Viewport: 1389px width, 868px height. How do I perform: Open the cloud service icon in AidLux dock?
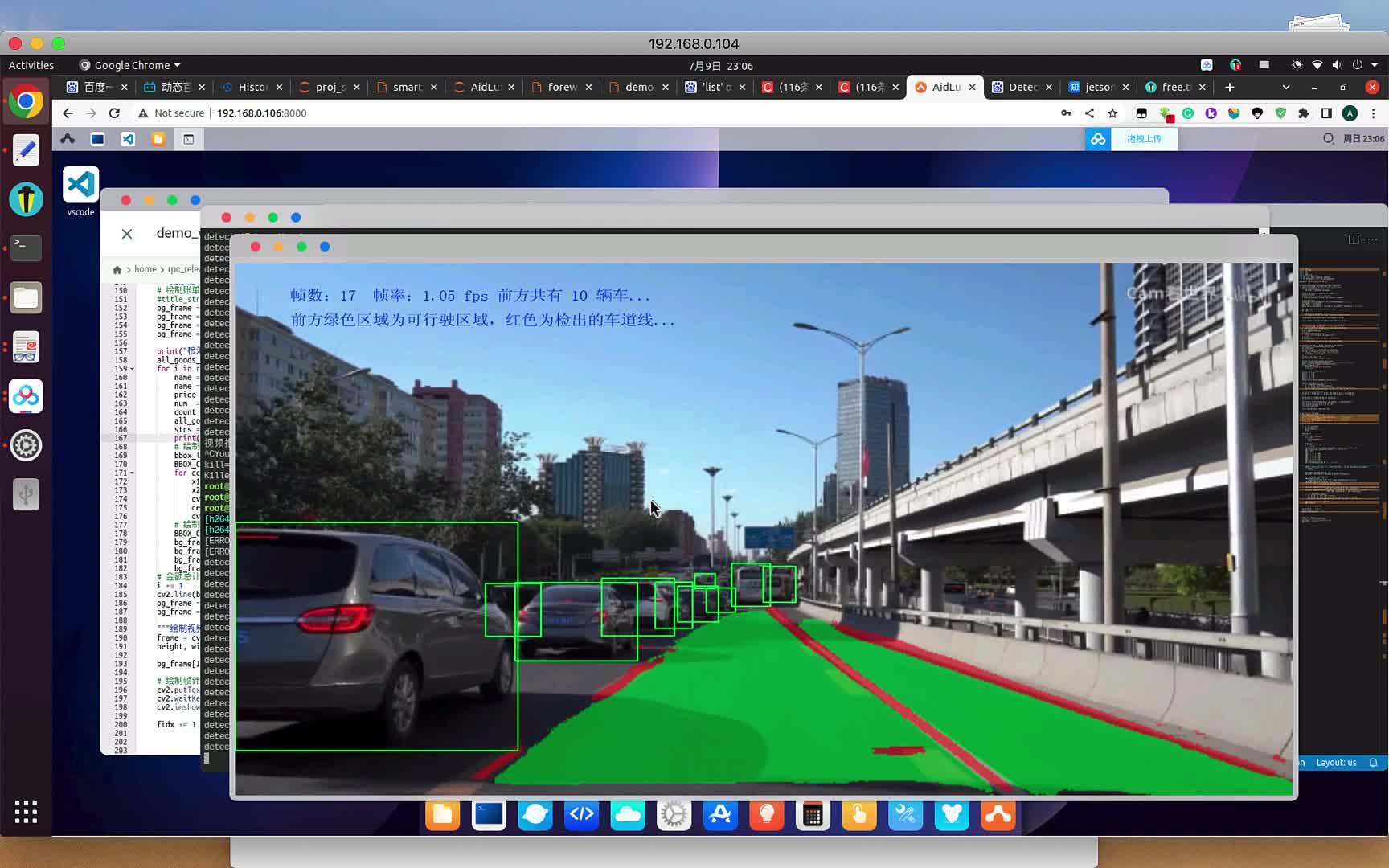point(628,814)
